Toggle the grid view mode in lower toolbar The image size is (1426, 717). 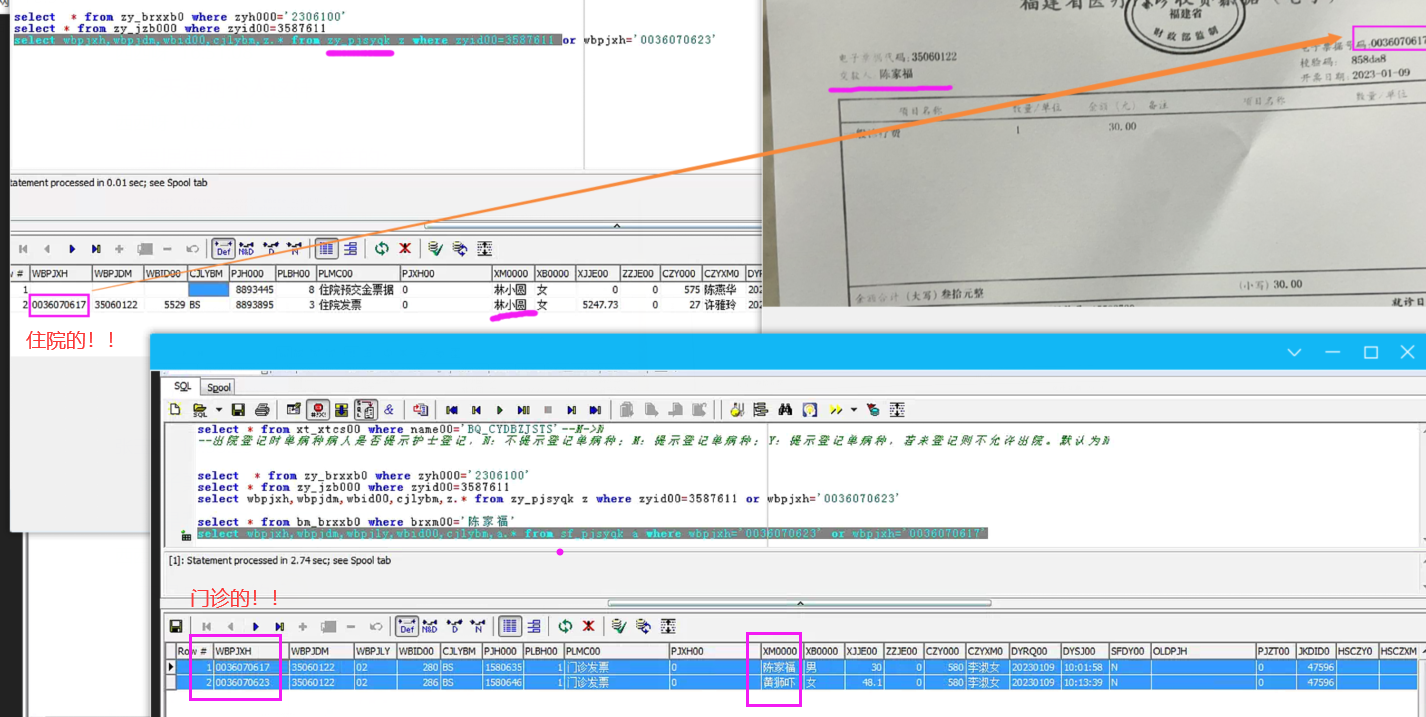510,626
